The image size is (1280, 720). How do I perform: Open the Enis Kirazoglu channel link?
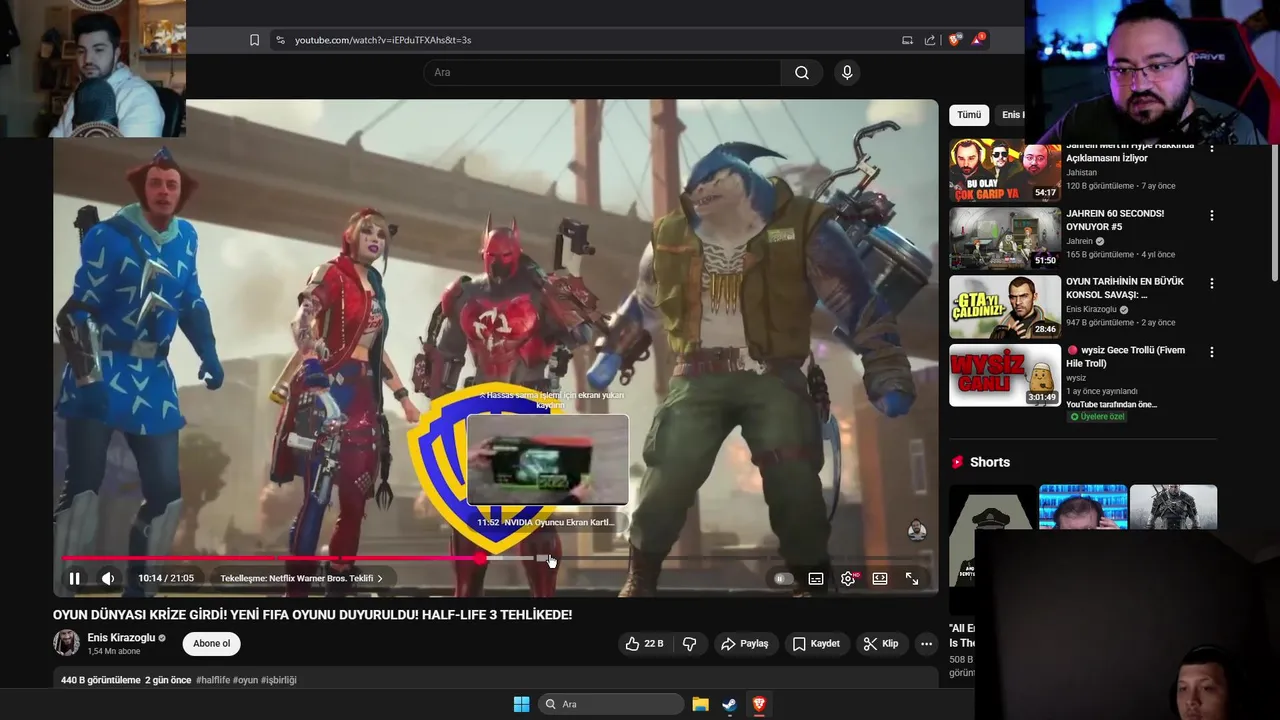(121, 637)
